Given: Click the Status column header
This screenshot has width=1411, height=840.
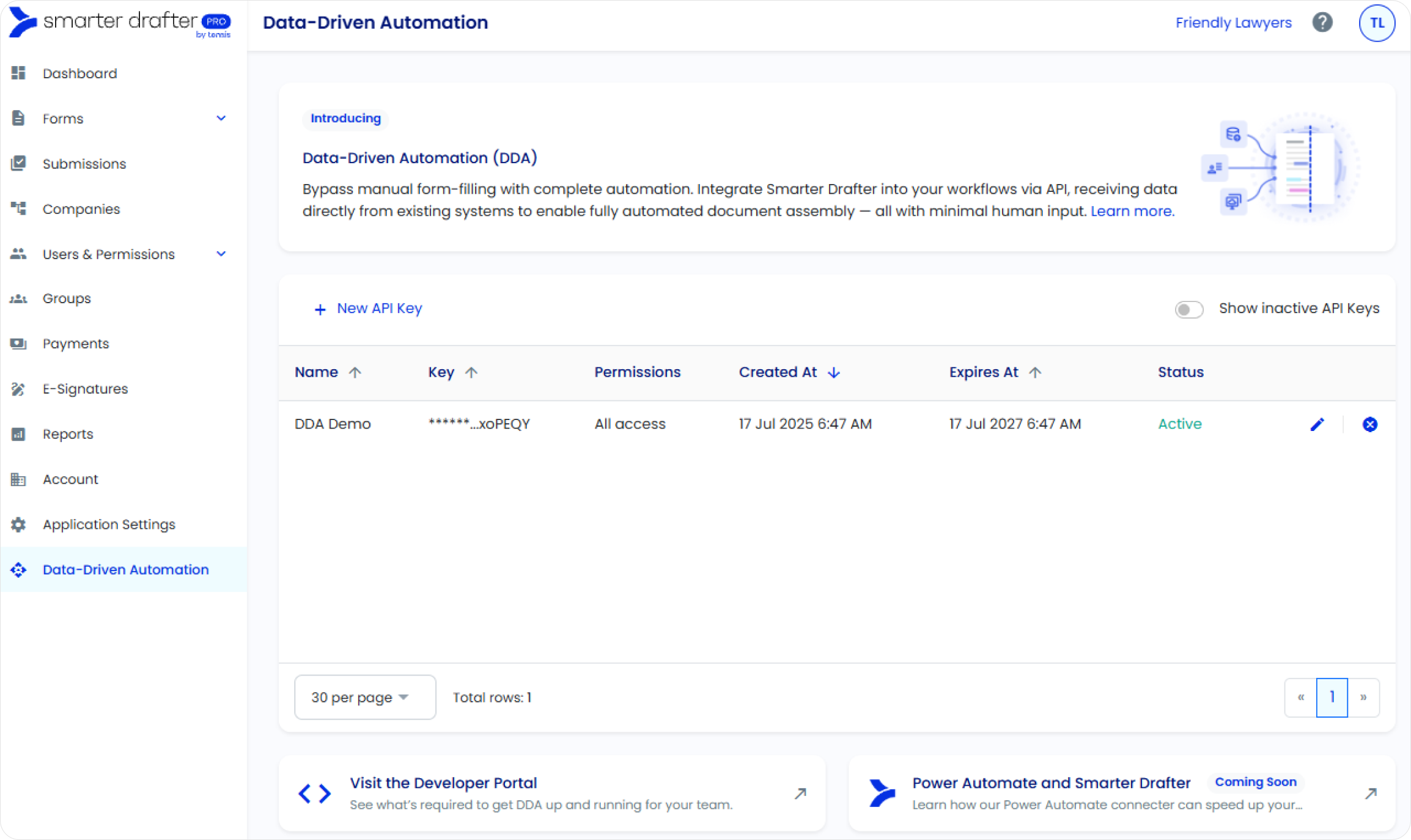Looking at the screenshot, I should (x=1181, y=372).
